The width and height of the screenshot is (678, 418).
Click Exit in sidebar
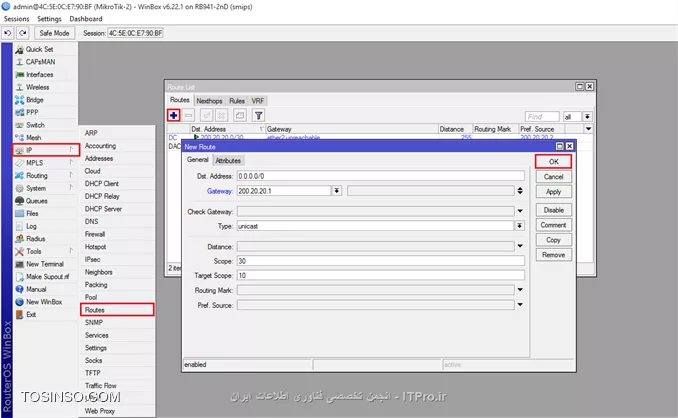45,314
